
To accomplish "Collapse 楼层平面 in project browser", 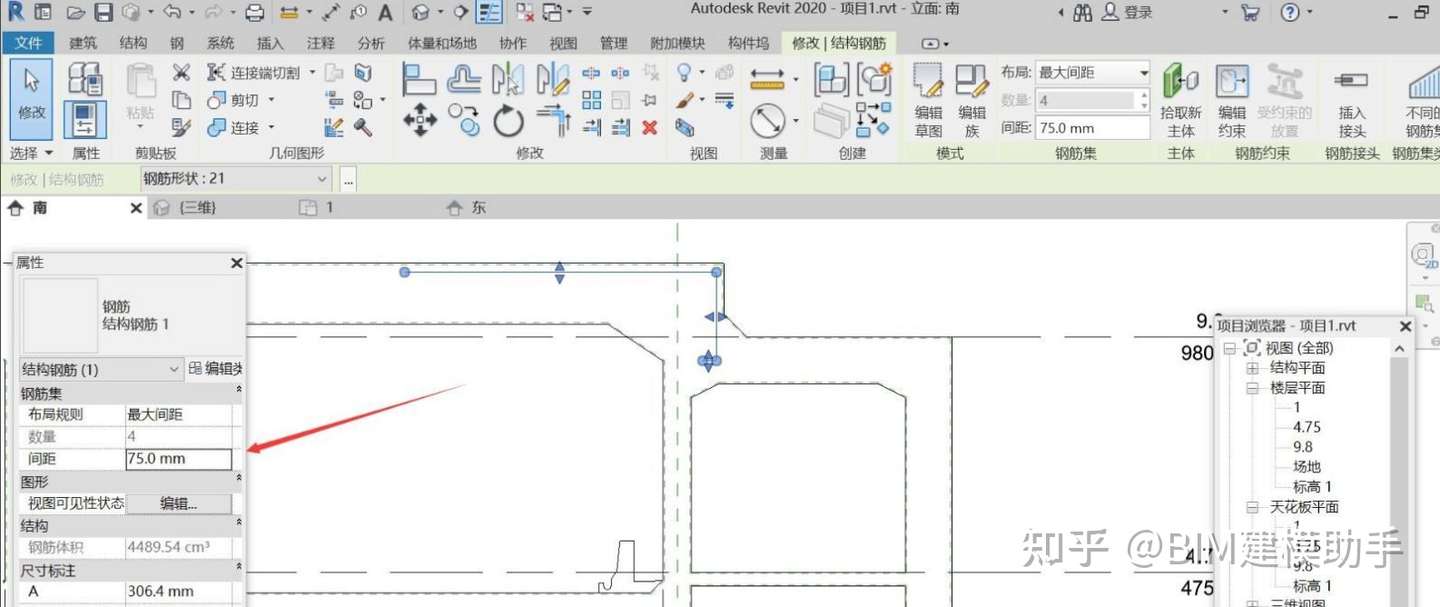I will (x=1253, y=388).
